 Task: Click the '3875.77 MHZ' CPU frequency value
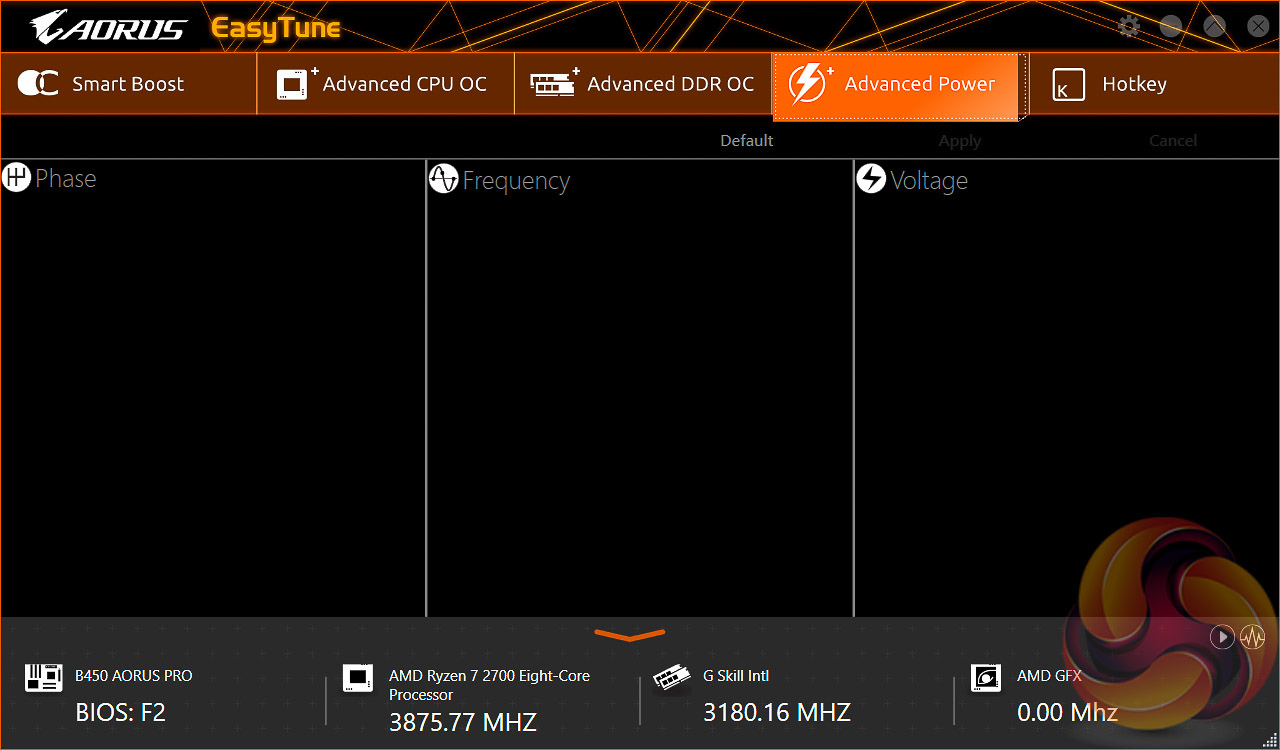463,722
